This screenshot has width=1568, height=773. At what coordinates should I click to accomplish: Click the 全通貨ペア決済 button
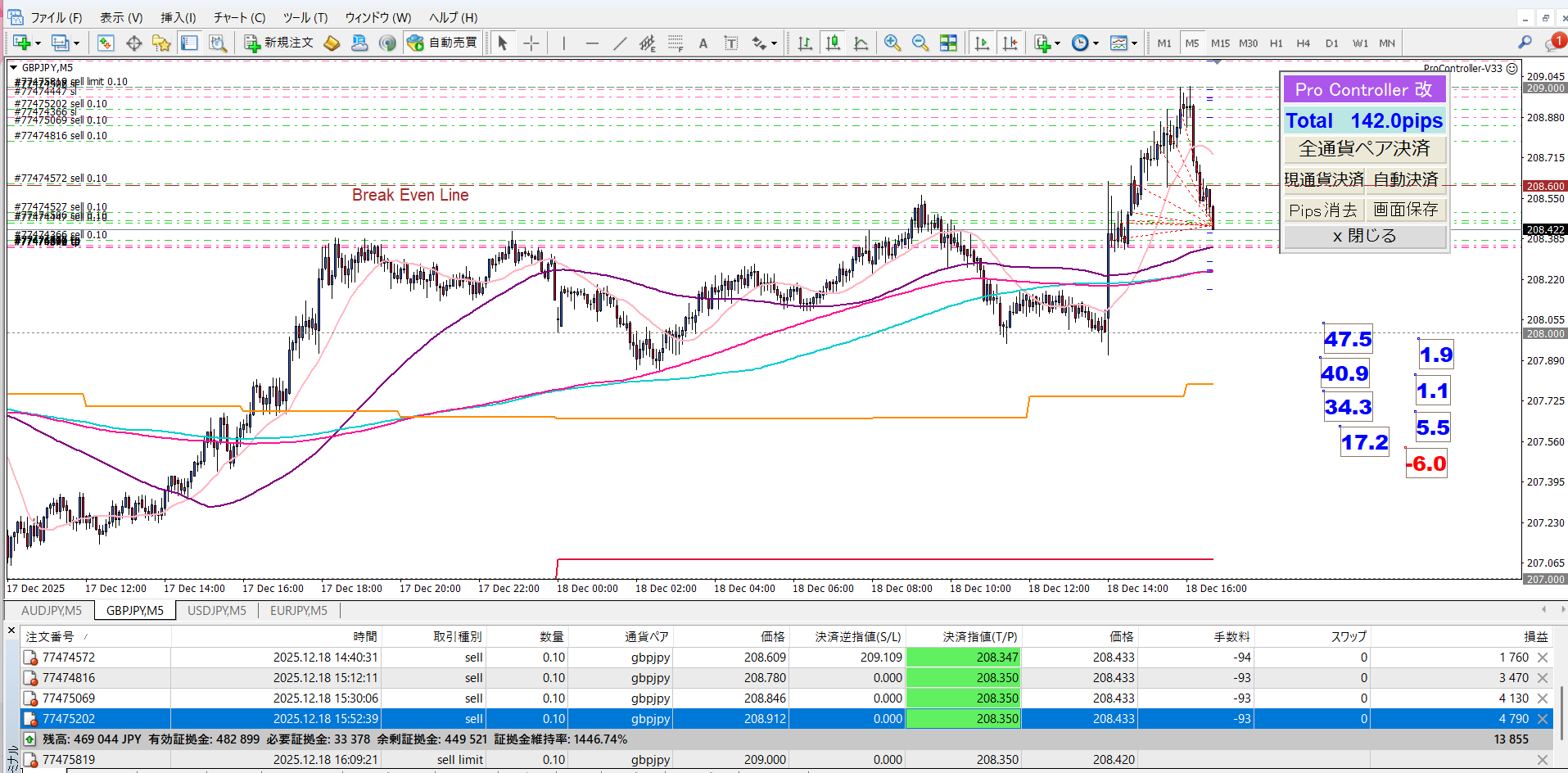tap(1364, 149)
